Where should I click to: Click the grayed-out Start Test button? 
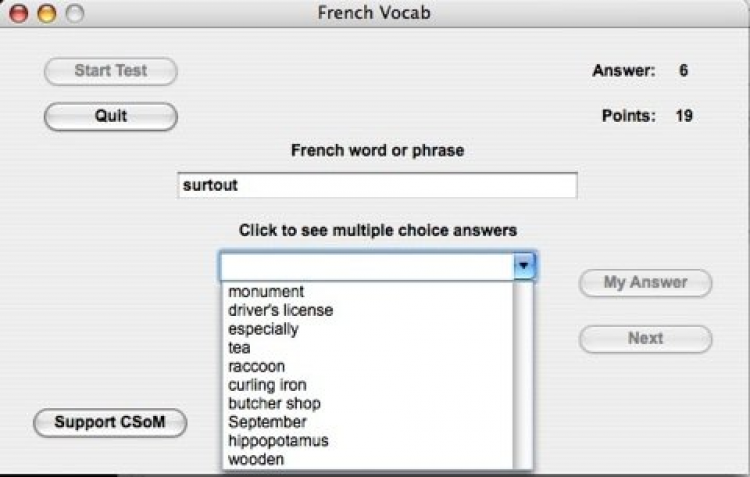click(x=110, y=71)
